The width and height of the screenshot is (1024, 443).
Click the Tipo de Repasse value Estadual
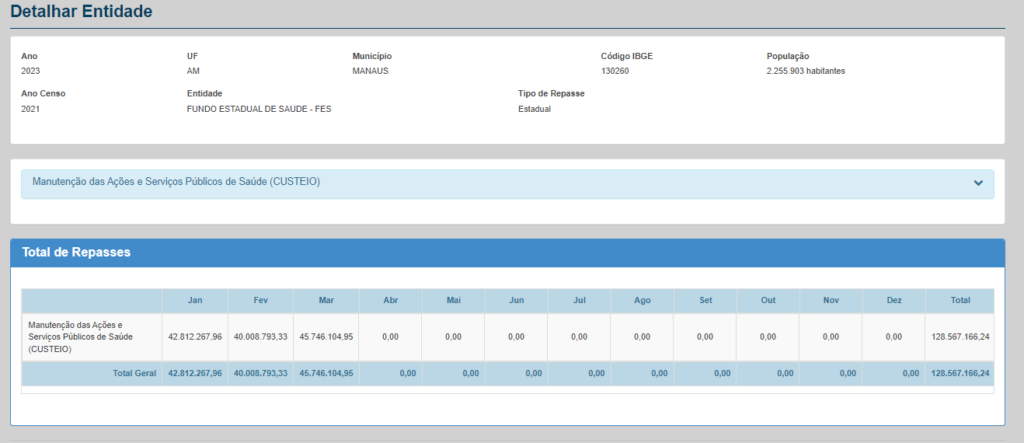point(534,109)
